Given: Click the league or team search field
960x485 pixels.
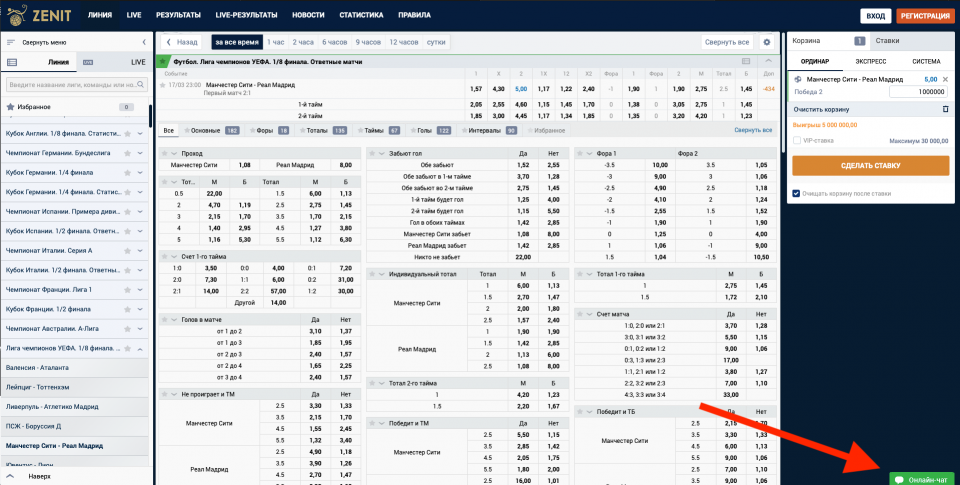Looking at the screenshot, I should [76, 85].
